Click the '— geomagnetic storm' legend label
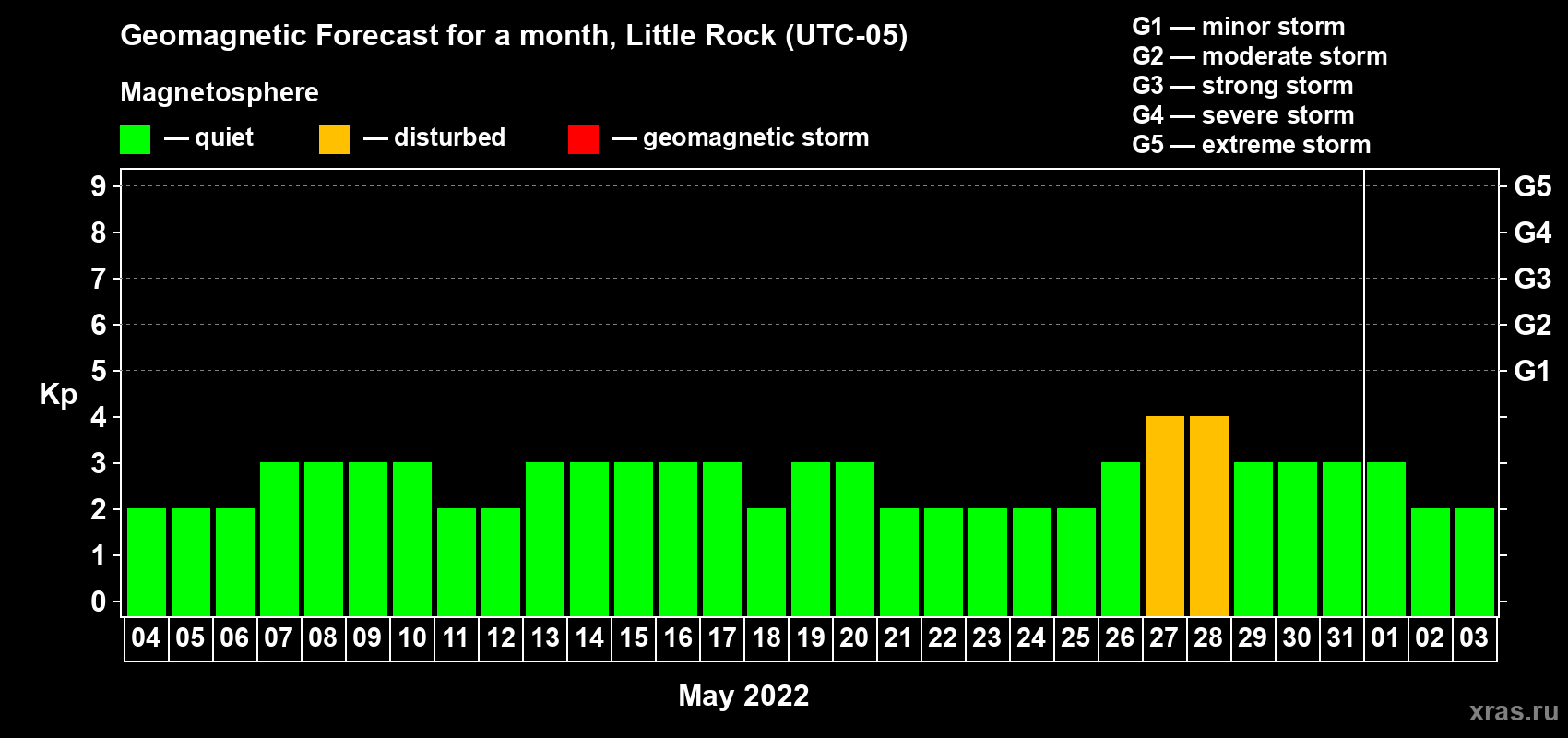The height and width of the screenshot is (738, 1568). 741,137
